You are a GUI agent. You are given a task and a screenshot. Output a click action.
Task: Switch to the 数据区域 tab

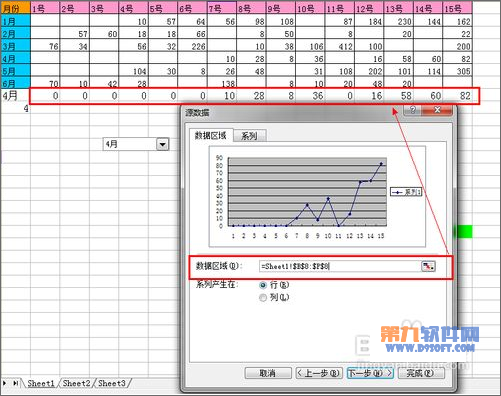tap(211, 135)
